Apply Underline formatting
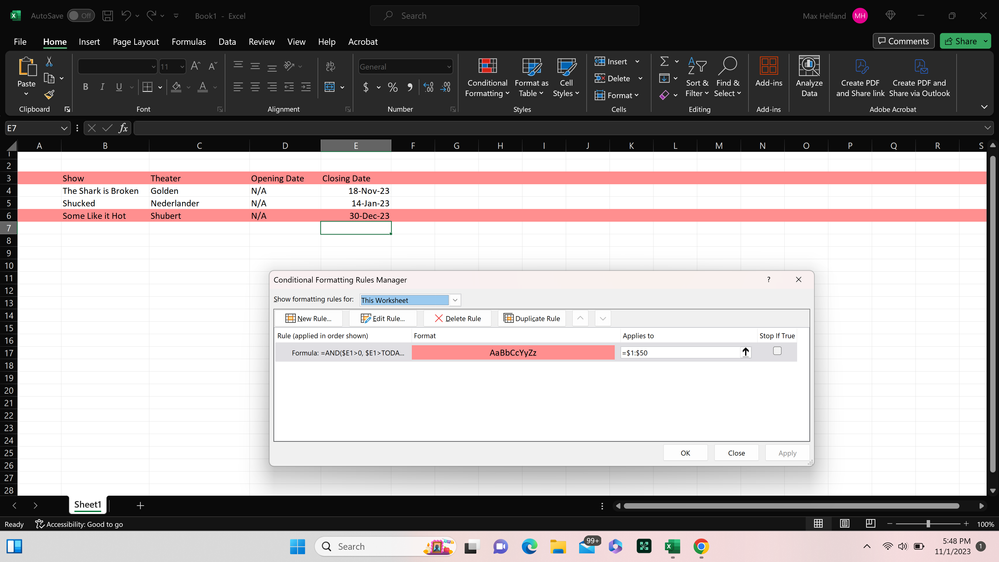Viewport: 999px width, 562px height. [119, 87]
